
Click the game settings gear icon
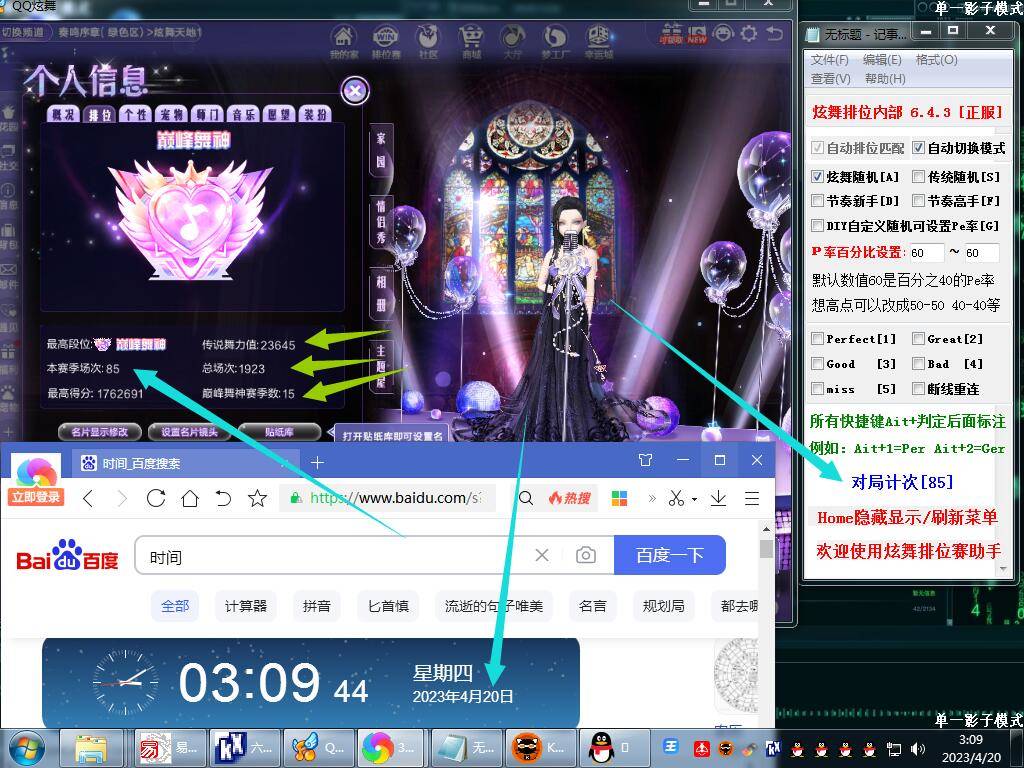coord(748,33)
